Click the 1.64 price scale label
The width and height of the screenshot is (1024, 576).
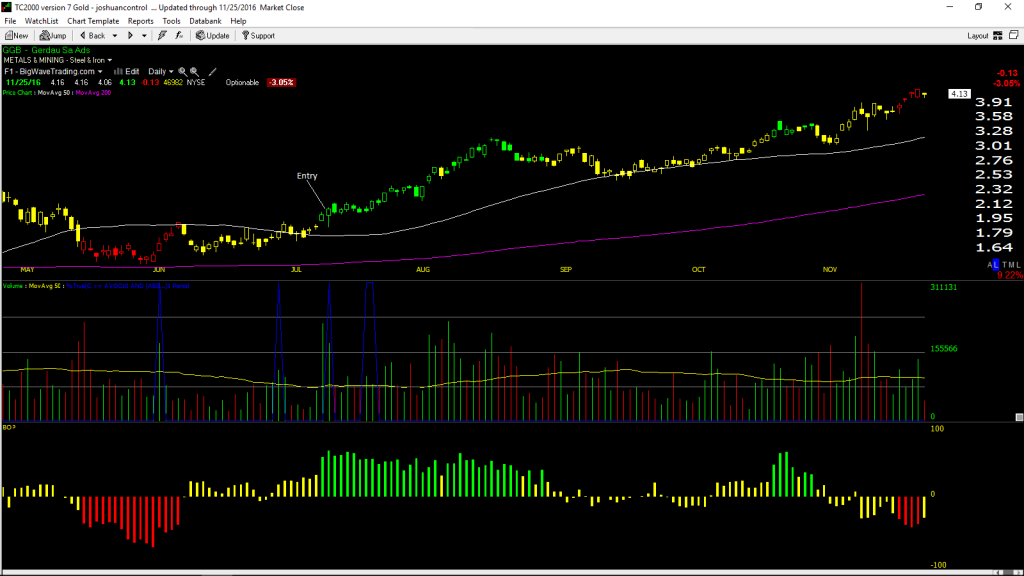click(x=993, y=247)
